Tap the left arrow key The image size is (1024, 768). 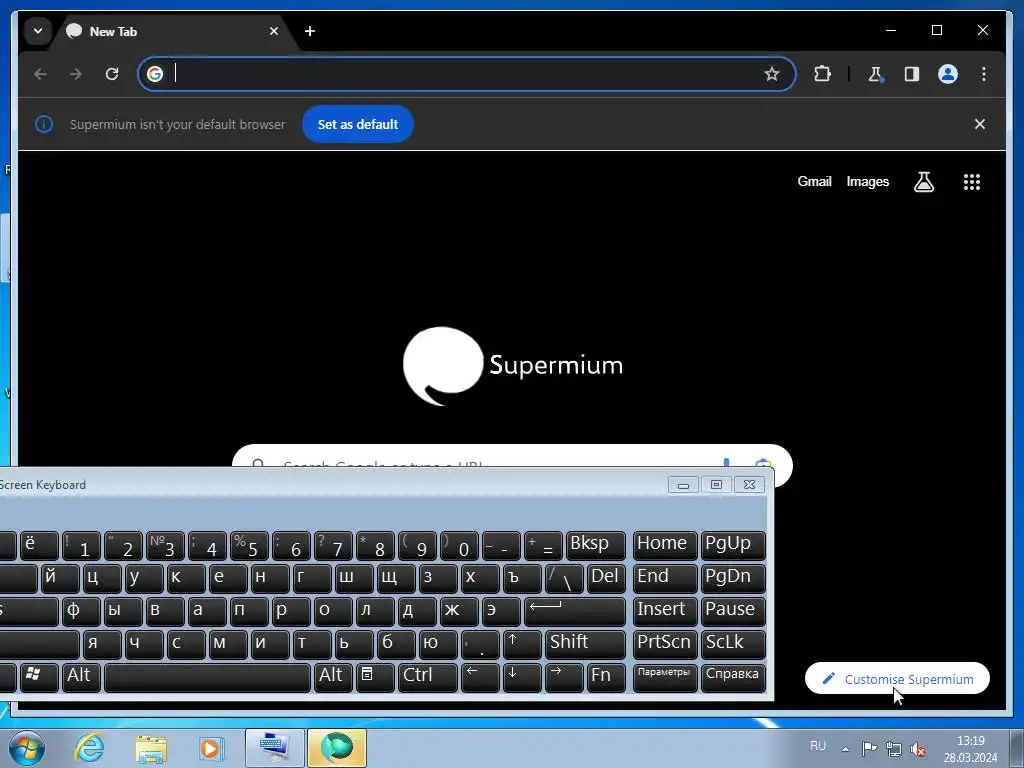[x=480, y=677]
